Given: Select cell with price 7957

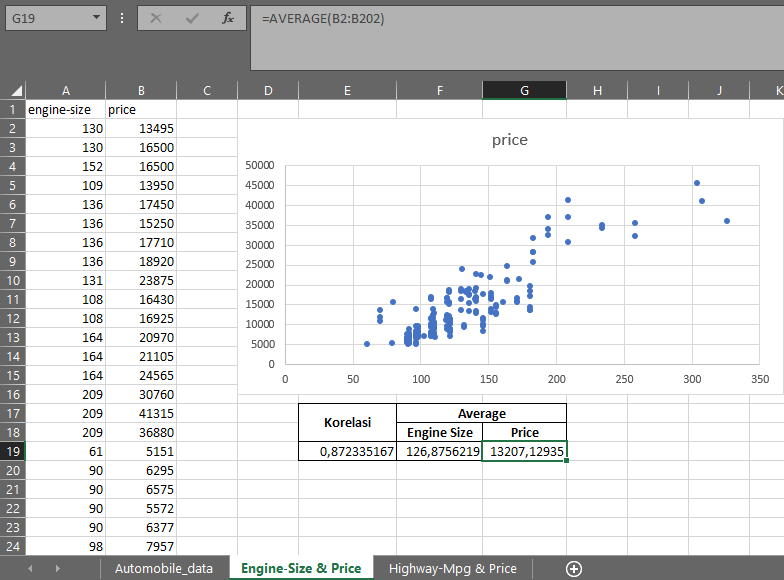Looking at the screenshot, I should pos(141,546).
